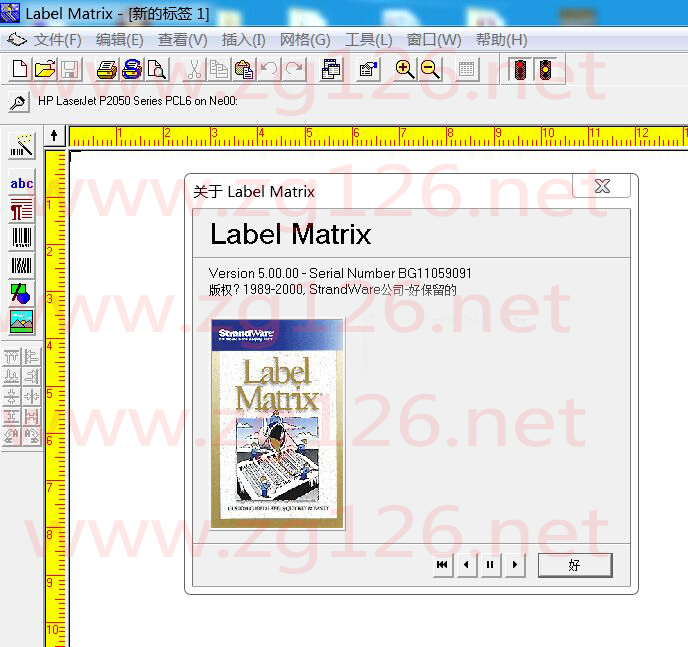Select the barcode wizard wand tool
Viewport: 688px width, 647px height.
[x=21, y=146]
